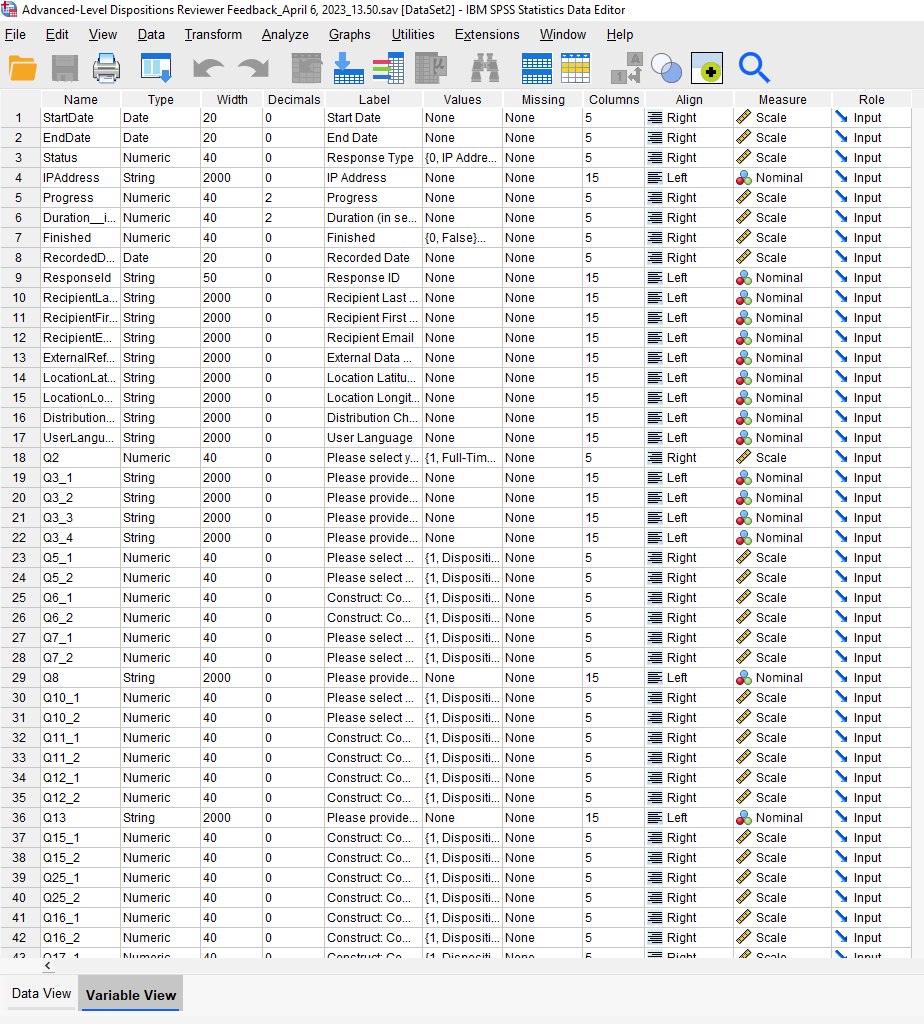Toggle the Value labels toolbar icon
This screenshot has height=1024, width=924.
pos(626,69)
